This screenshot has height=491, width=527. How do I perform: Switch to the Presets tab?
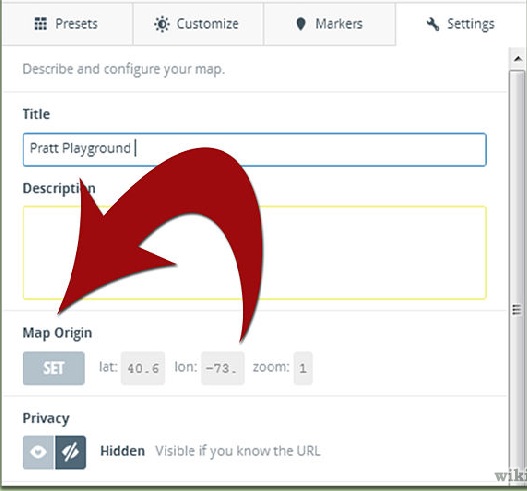(x=67, y=24)
